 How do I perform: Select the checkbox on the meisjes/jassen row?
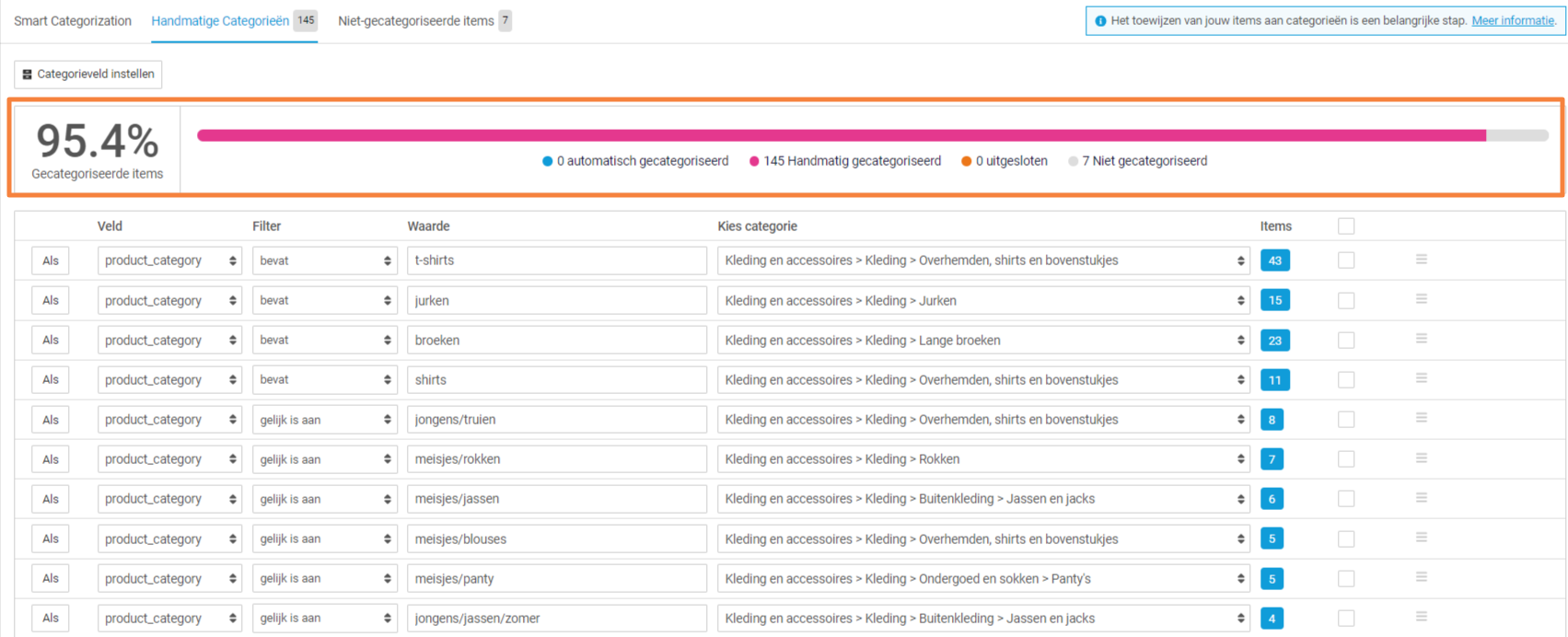click(x=1346, y=499)
